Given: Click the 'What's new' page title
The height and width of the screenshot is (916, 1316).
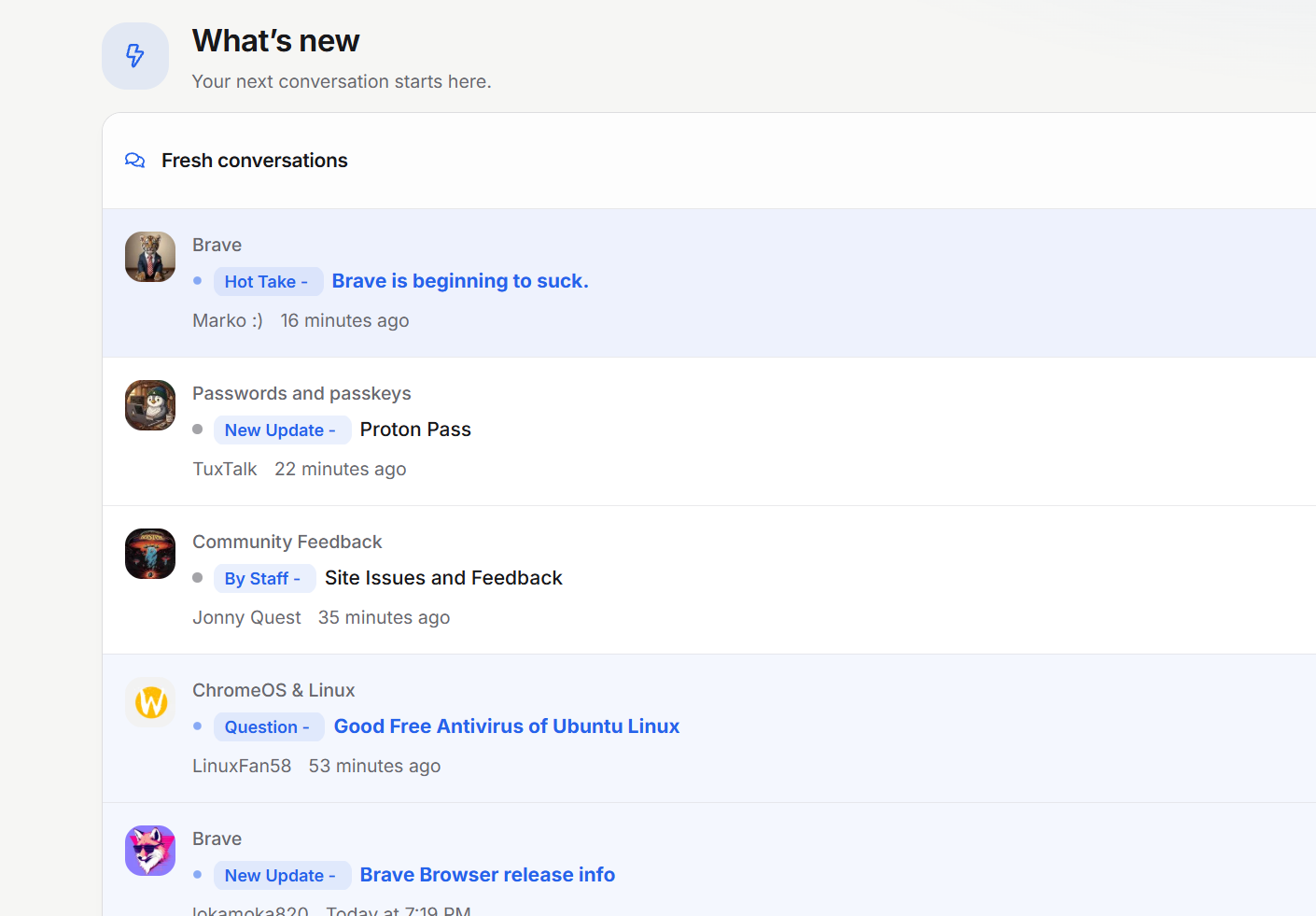Looking at the screenshot, I should (275, 41).
